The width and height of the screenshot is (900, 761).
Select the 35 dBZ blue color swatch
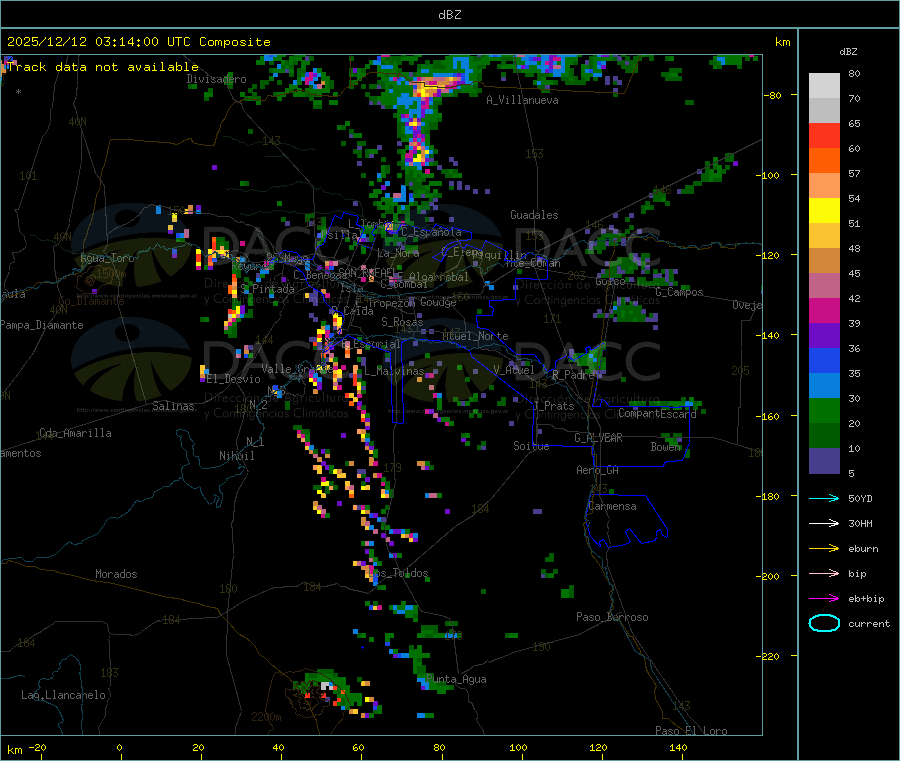tap(824, 360)
